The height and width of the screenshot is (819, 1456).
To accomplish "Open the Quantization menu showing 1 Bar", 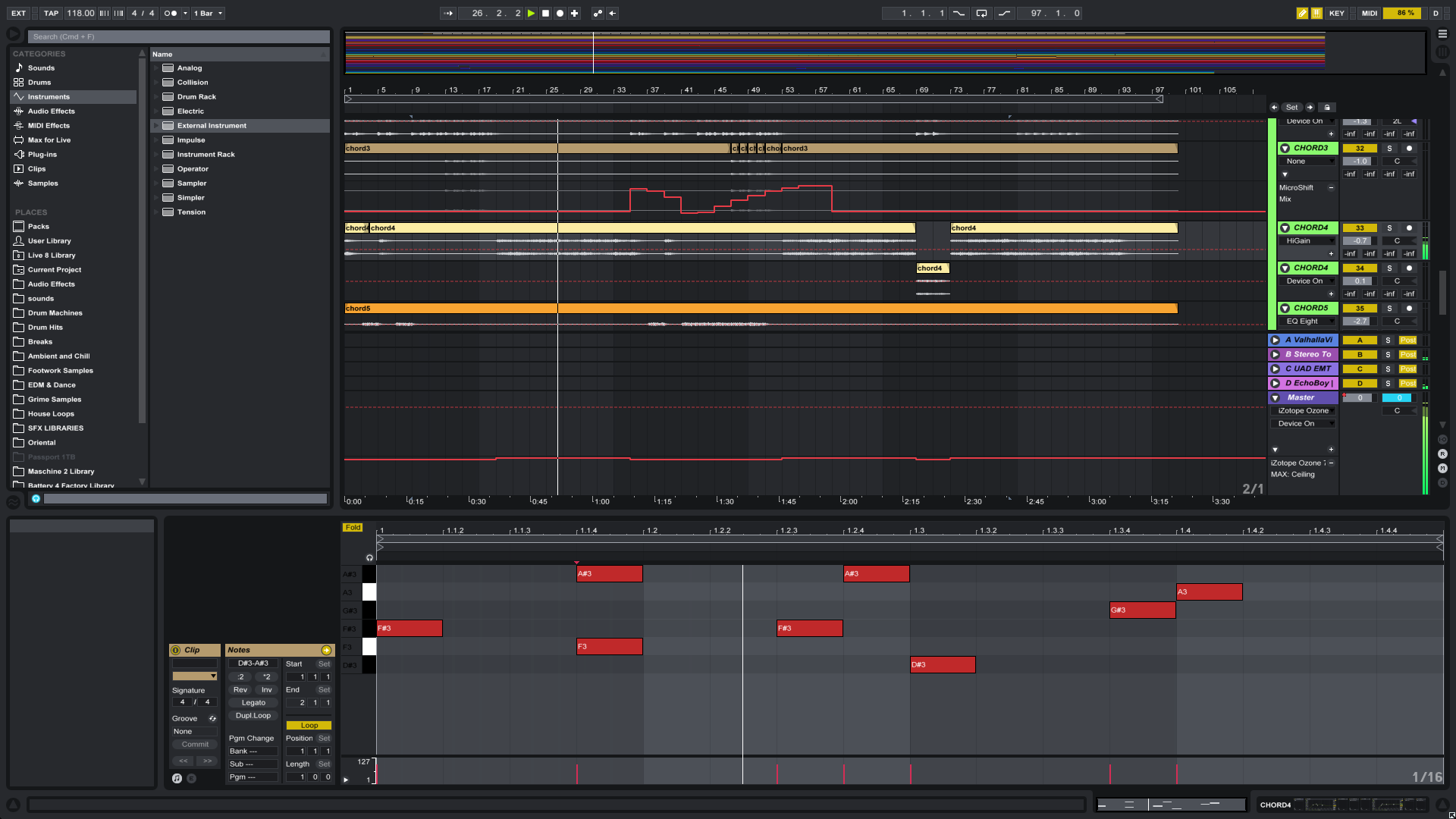I will tap(208, 13).
